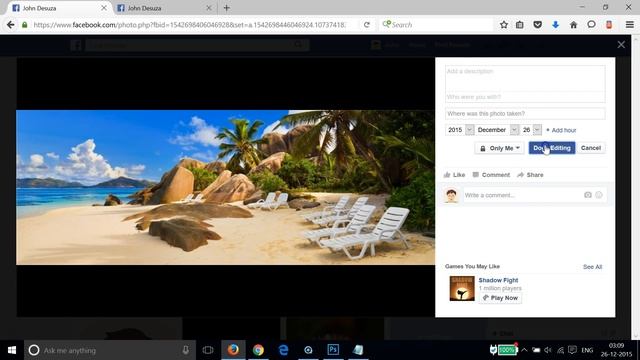This screenshot has width=640, height=360.
Task: Open the action center notification icon
Action: tap(573, 350)
